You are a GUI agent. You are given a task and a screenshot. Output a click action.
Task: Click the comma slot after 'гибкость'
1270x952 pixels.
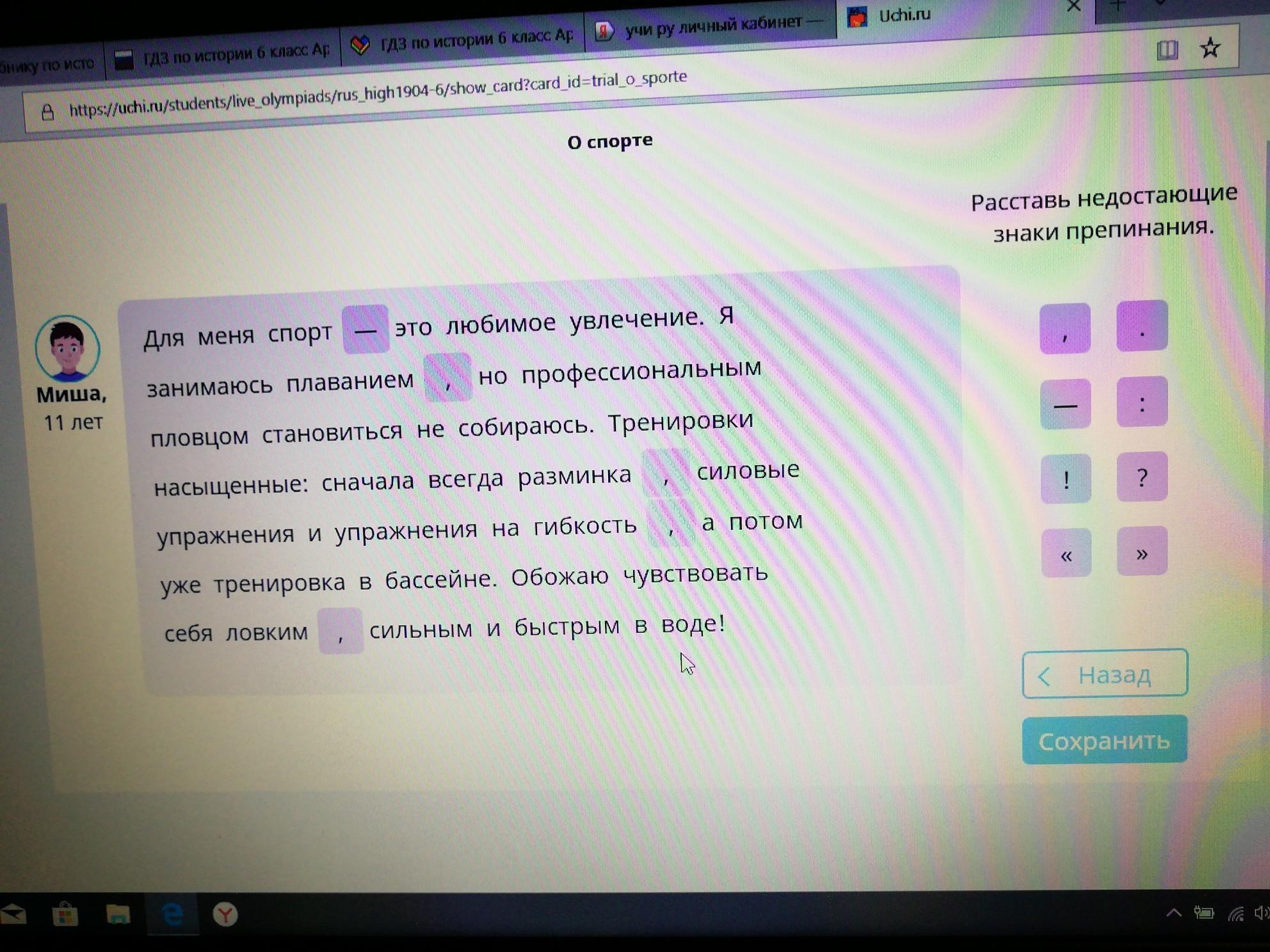670,525
